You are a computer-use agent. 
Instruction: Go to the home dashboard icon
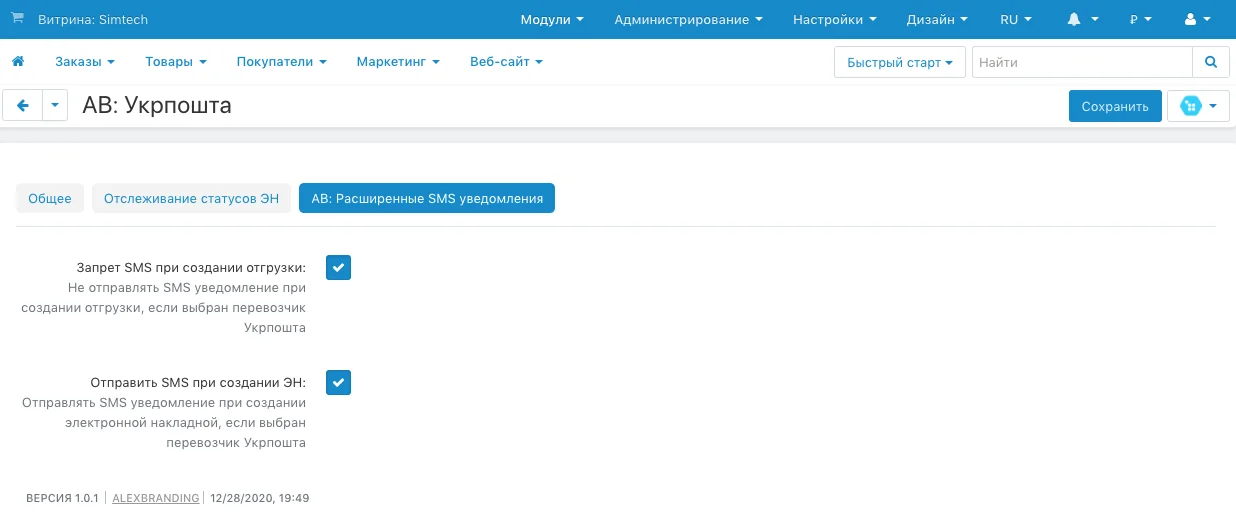pyautogui.click(x=17, y=62)
